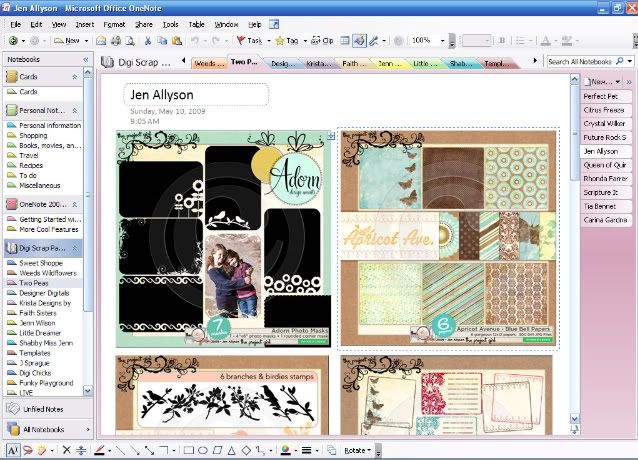
Task: Click the Adorn Photo Masks preview image
Action: coord(223,239)
